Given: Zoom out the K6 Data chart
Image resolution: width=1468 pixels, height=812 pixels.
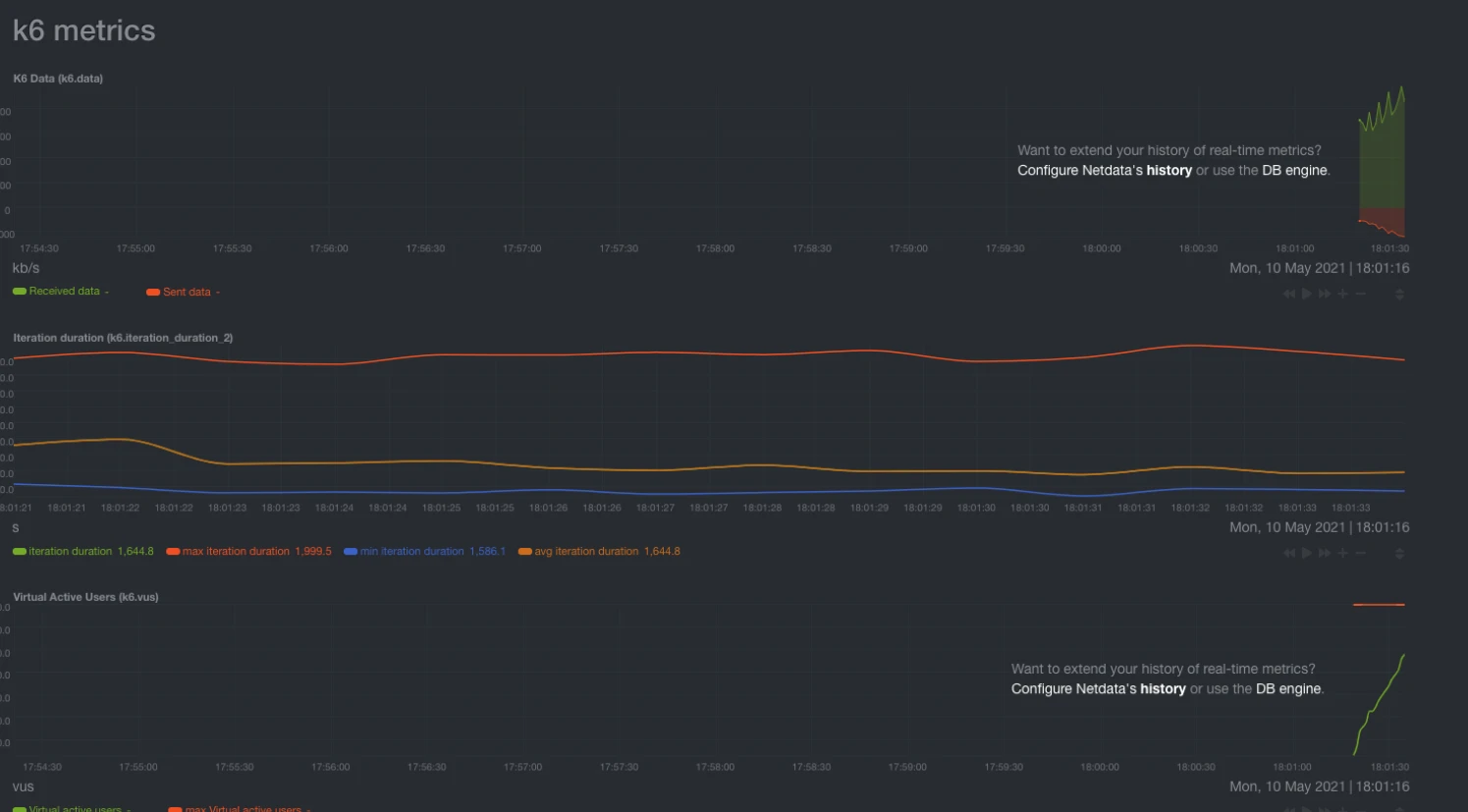Looking at the screenshot, I should [1360, 294].
